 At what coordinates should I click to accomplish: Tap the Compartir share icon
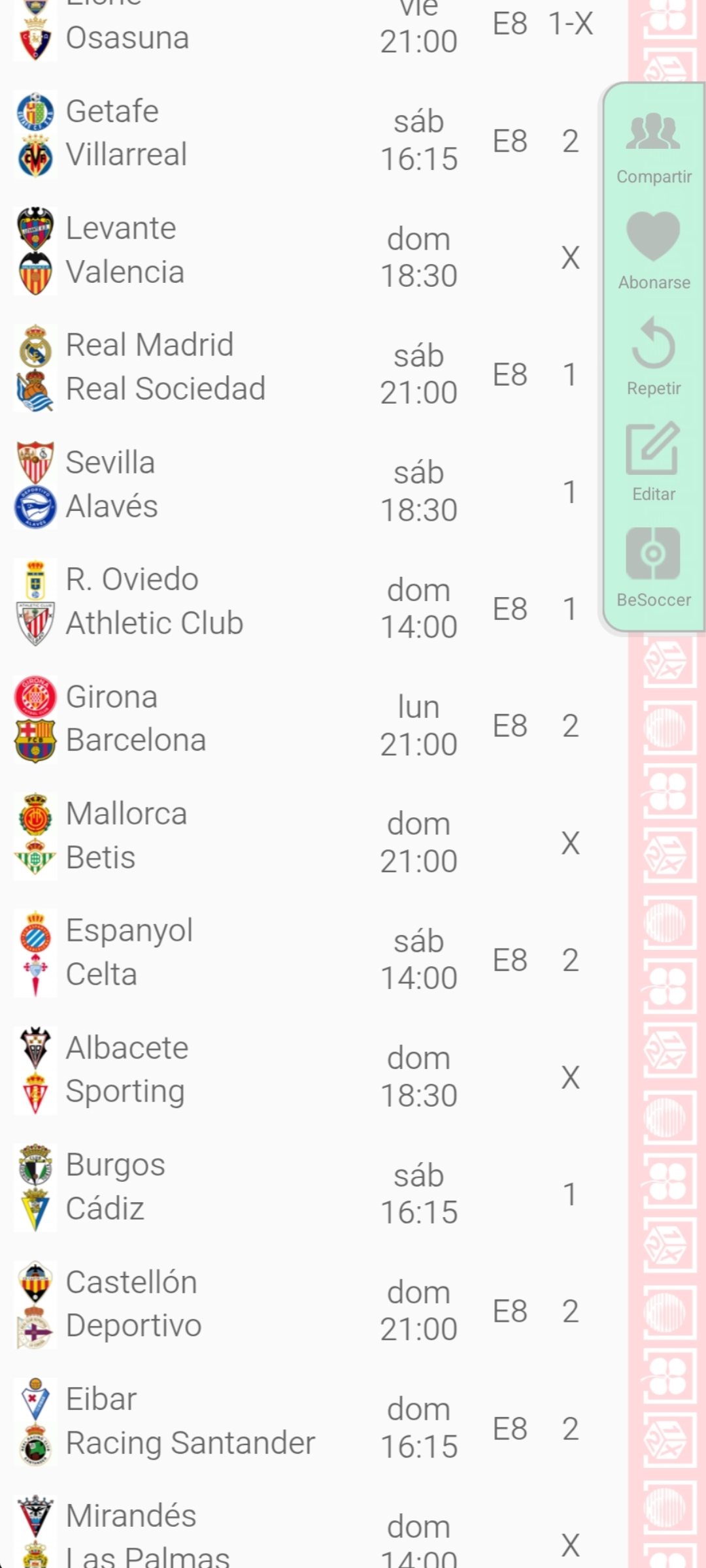pyautogui.click(x=653, y=132)
